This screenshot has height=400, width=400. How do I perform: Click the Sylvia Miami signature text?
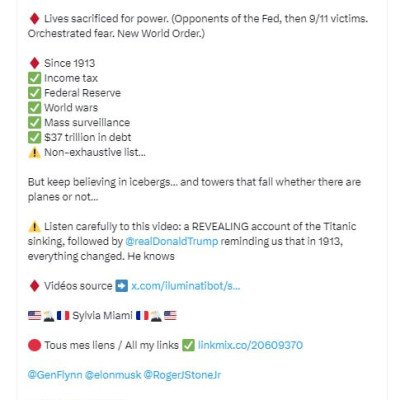pyautogui.click(x=102, y=315)
